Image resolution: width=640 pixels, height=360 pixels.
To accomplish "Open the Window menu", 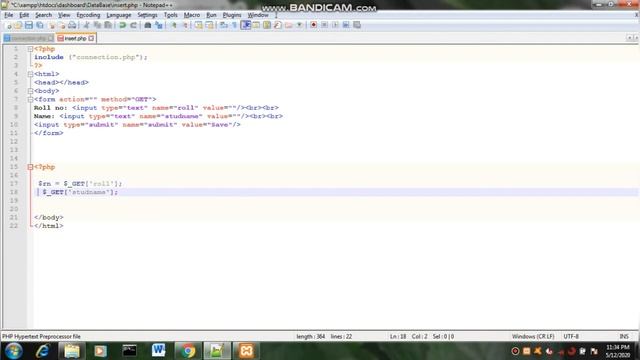I will point(258,15).
